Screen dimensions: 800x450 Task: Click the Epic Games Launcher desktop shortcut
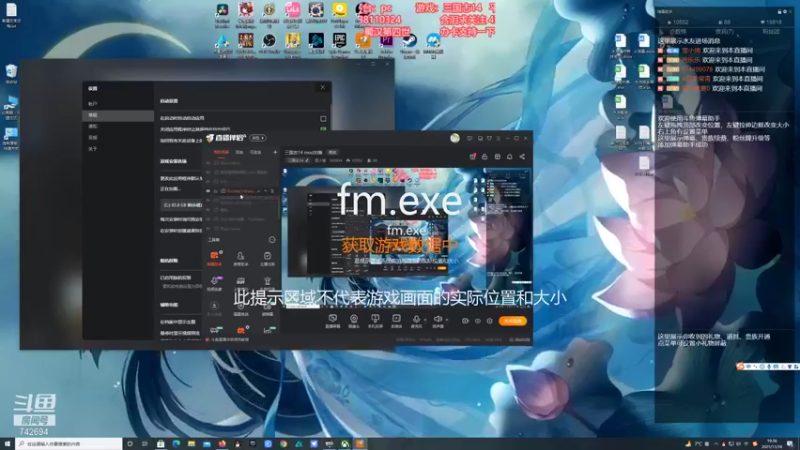click(x=339, y=45)
